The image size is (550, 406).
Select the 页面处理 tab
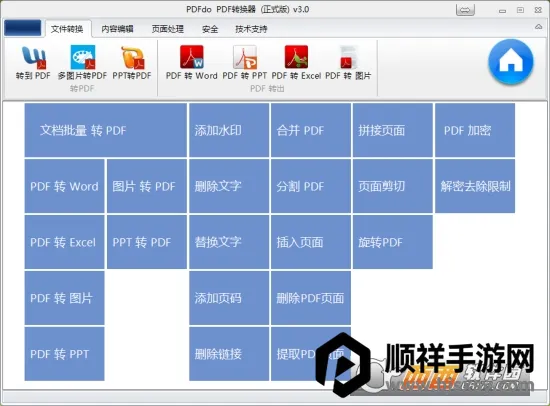click(x=168, y=29)
